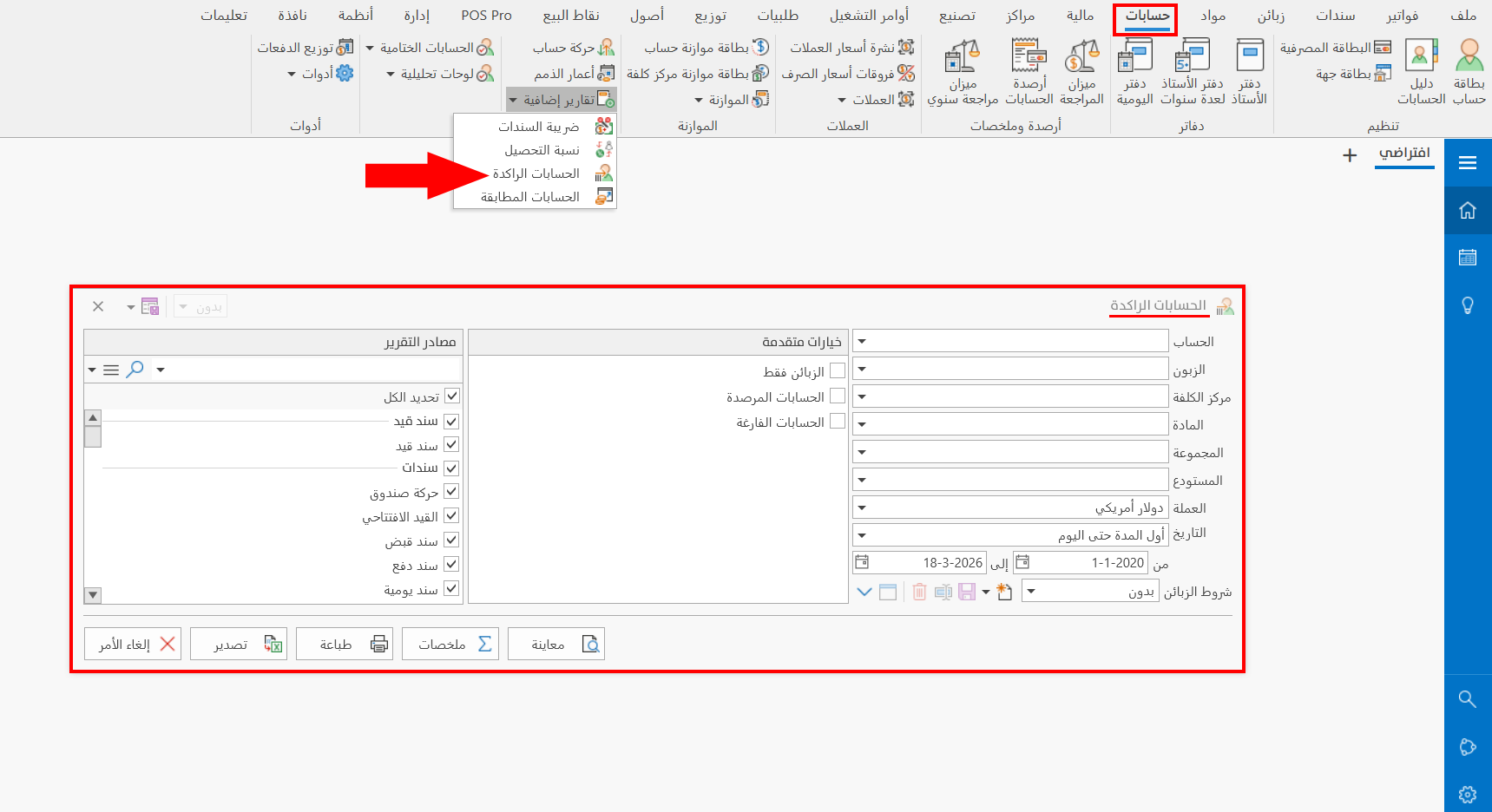Viewport: 1492px width, 812px height.
Task: Open دفتر اليومية journal book
Action: pyautogui.click(x=1134, y=71)
